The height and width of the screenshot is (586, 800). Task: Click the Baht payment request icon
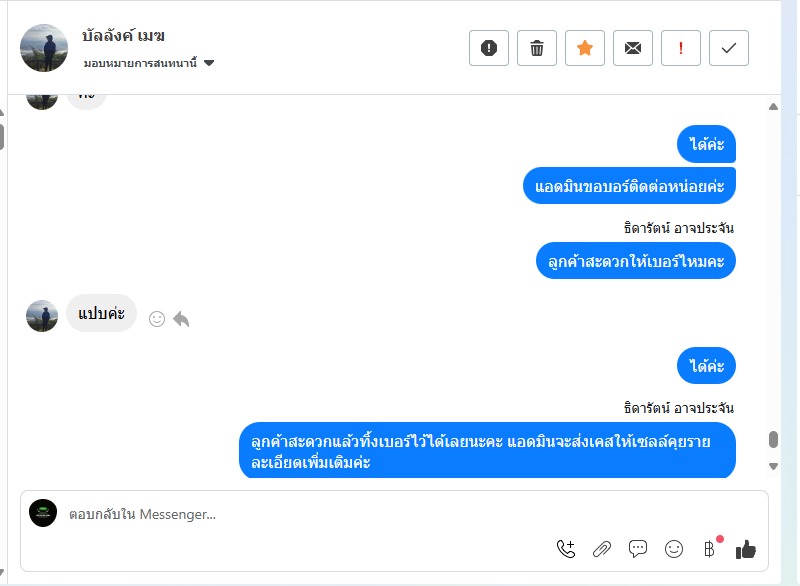click(710, 548)
